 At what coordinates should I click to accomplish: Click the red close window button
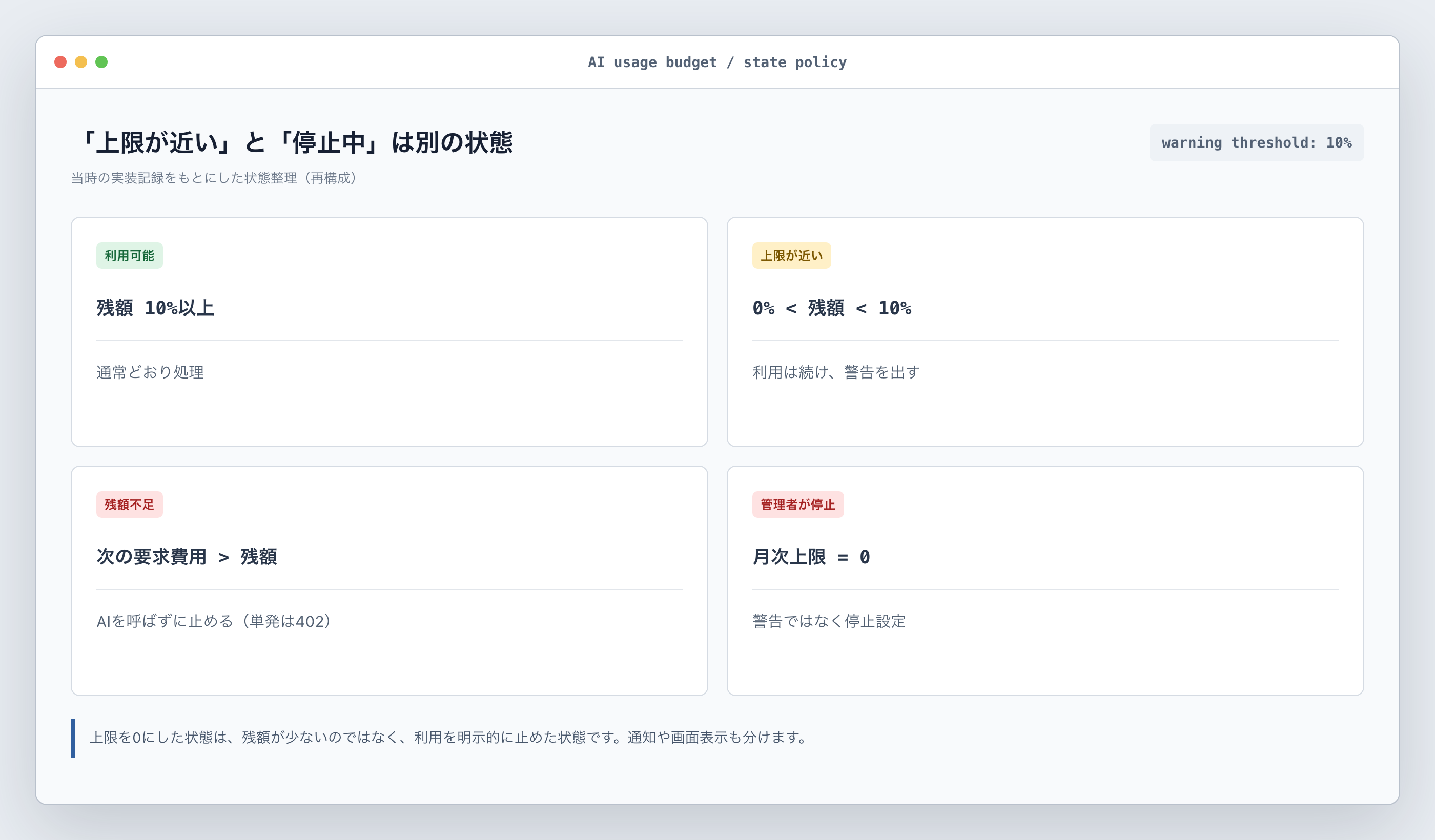60,62
